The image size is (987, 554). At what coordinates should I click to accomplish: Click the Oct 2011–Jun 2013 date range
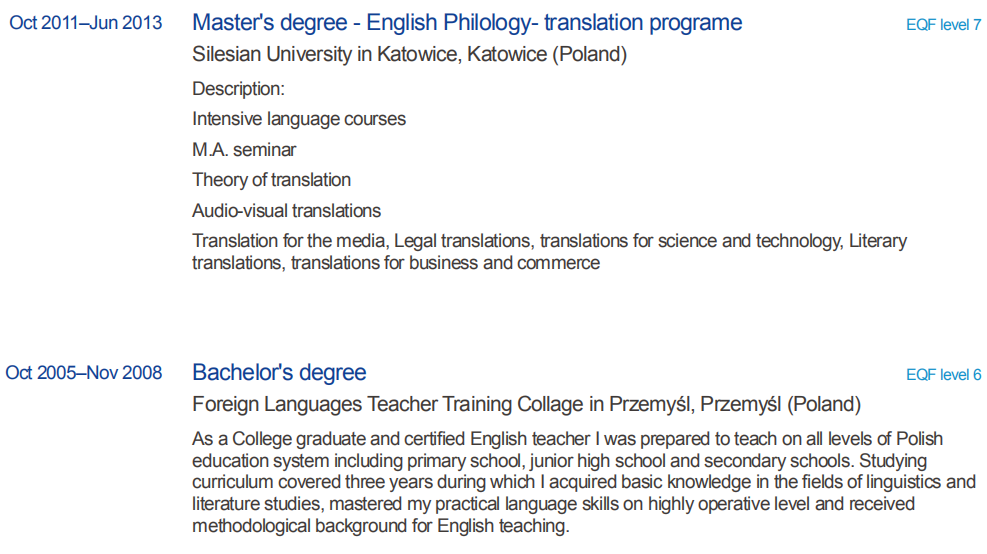(x=86, y=23)
